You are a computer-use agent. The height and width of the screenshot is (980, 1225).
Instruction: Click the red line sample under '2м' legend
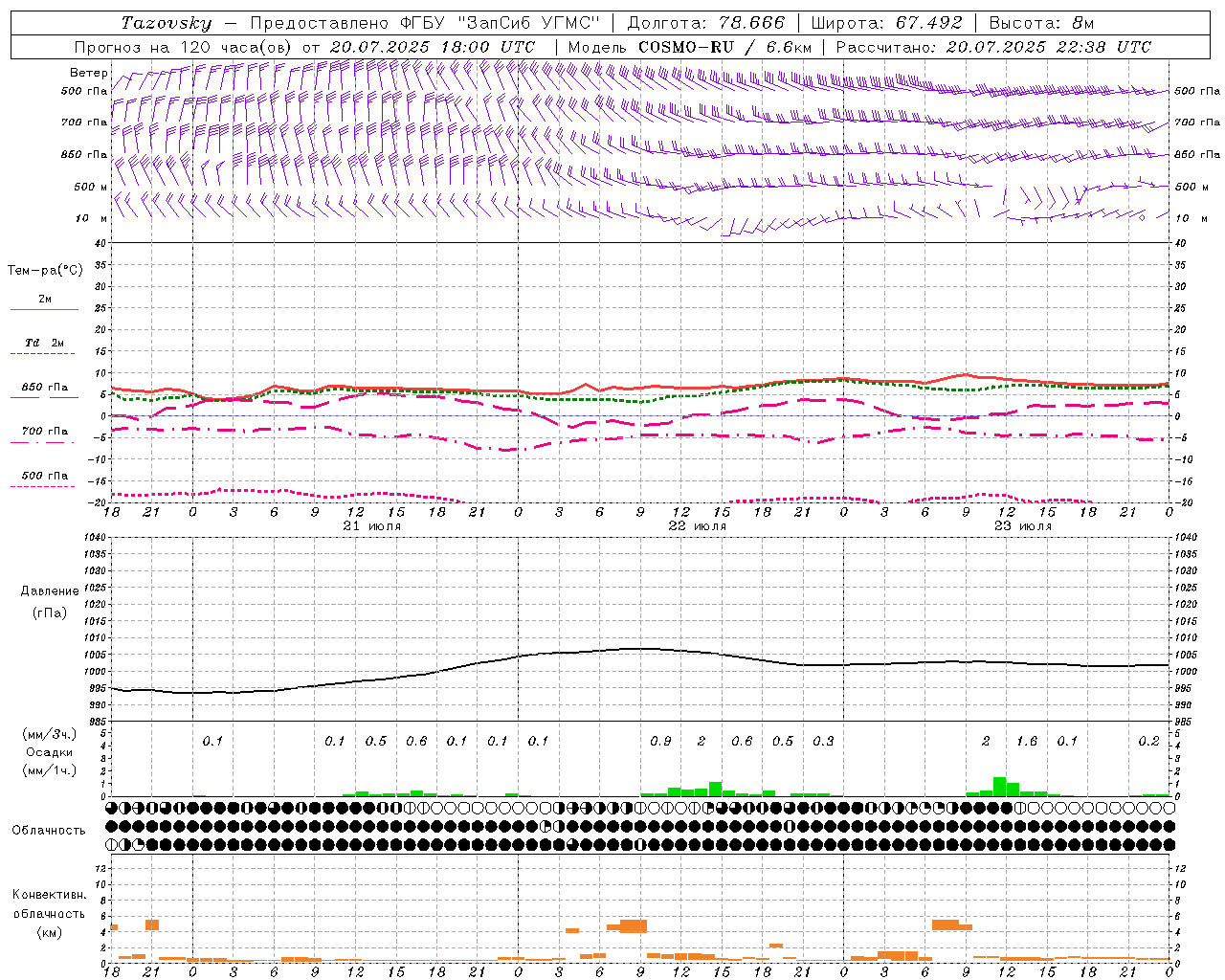tap(44, 310)
